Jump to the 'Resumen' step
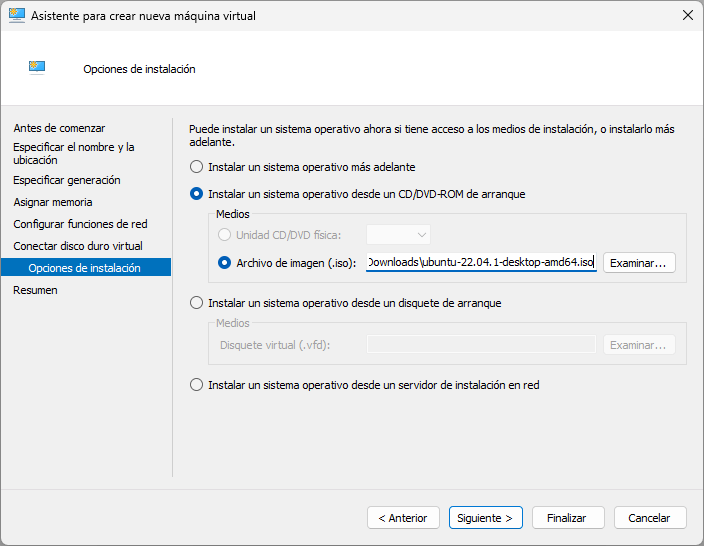The height and width of the screenshot is (546, 704). click(35, 290)
